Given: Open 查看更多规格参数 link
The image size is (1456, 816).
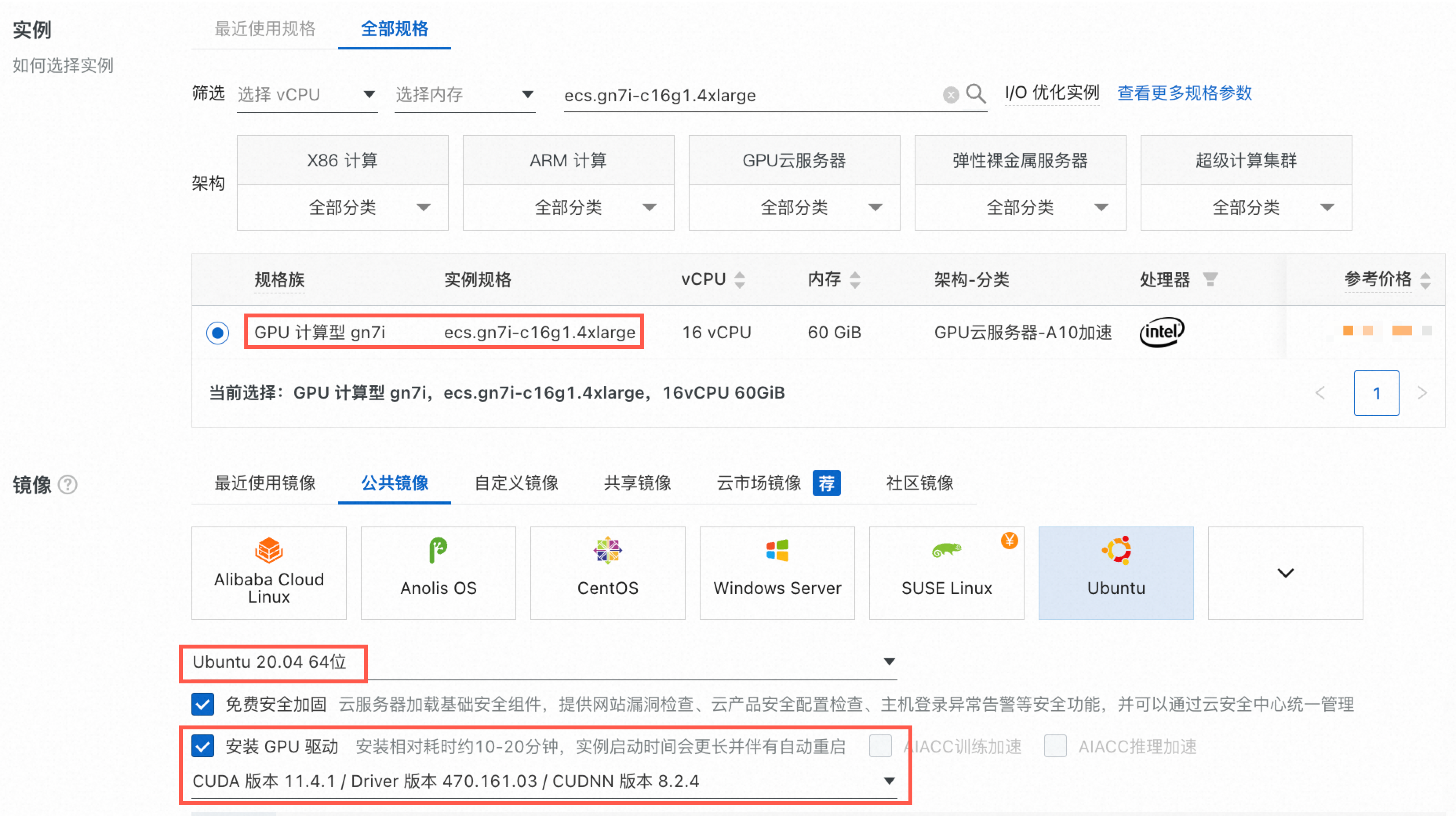Looking at the screenshot, I should 1185,93.
